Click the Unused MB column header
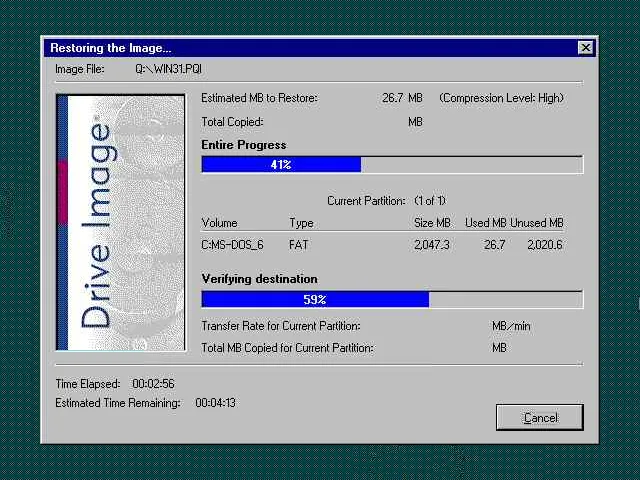This screenshot has width=640, height=480. [x=537, y=223]
